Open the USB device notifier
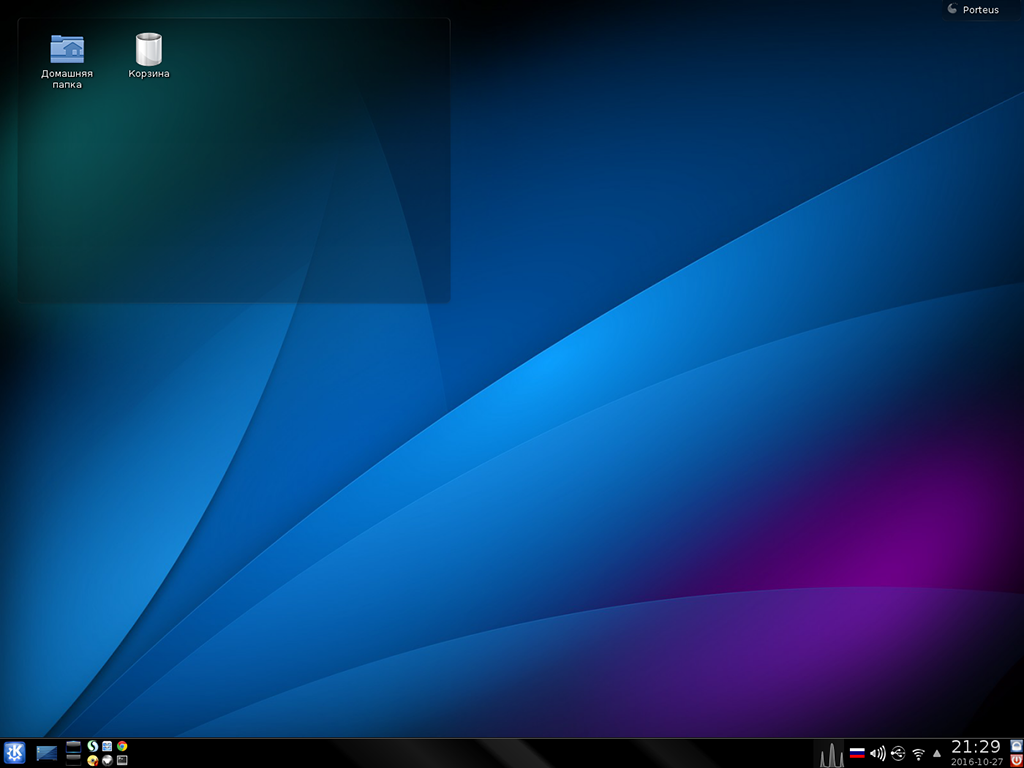 click(898, 754)
